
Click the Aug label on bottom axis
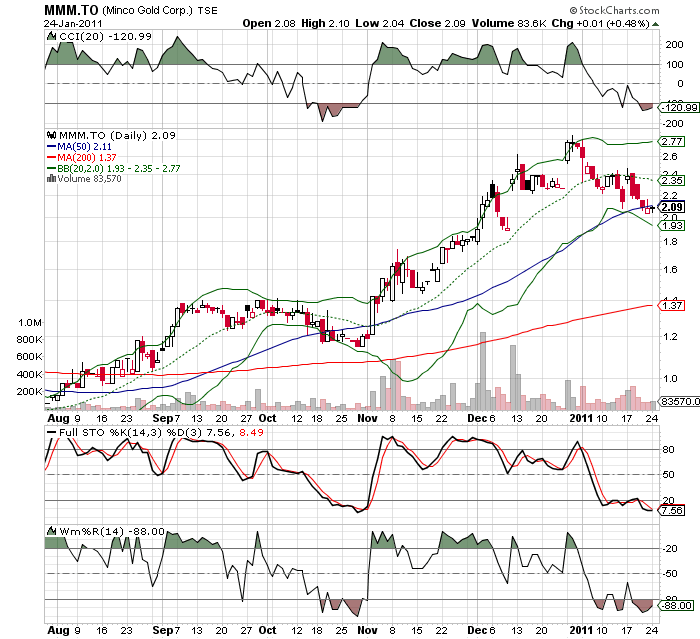point(58,631)
